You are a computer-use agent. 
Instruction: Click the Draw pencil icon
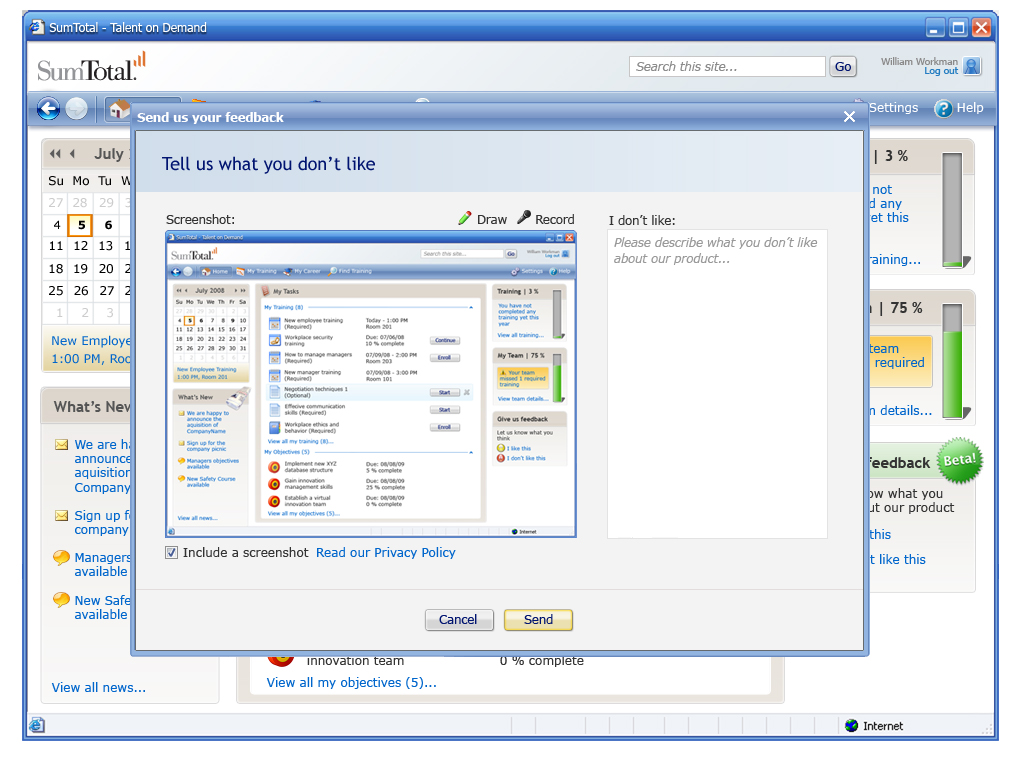click(x=464, y=218)
